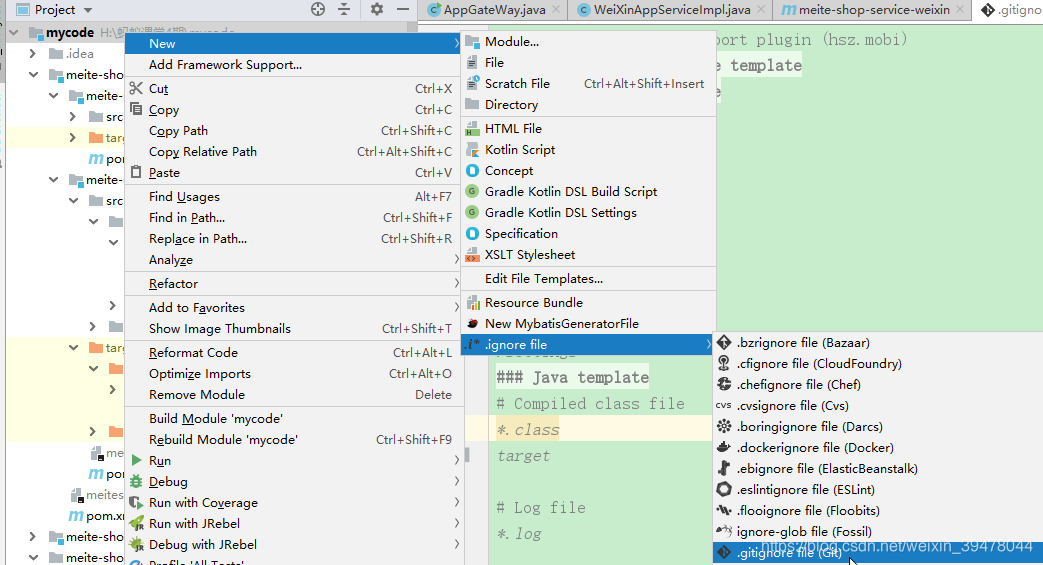Open Edit File Templates
This screenshot has height=565, width=1043.
(x=588, y=279)
